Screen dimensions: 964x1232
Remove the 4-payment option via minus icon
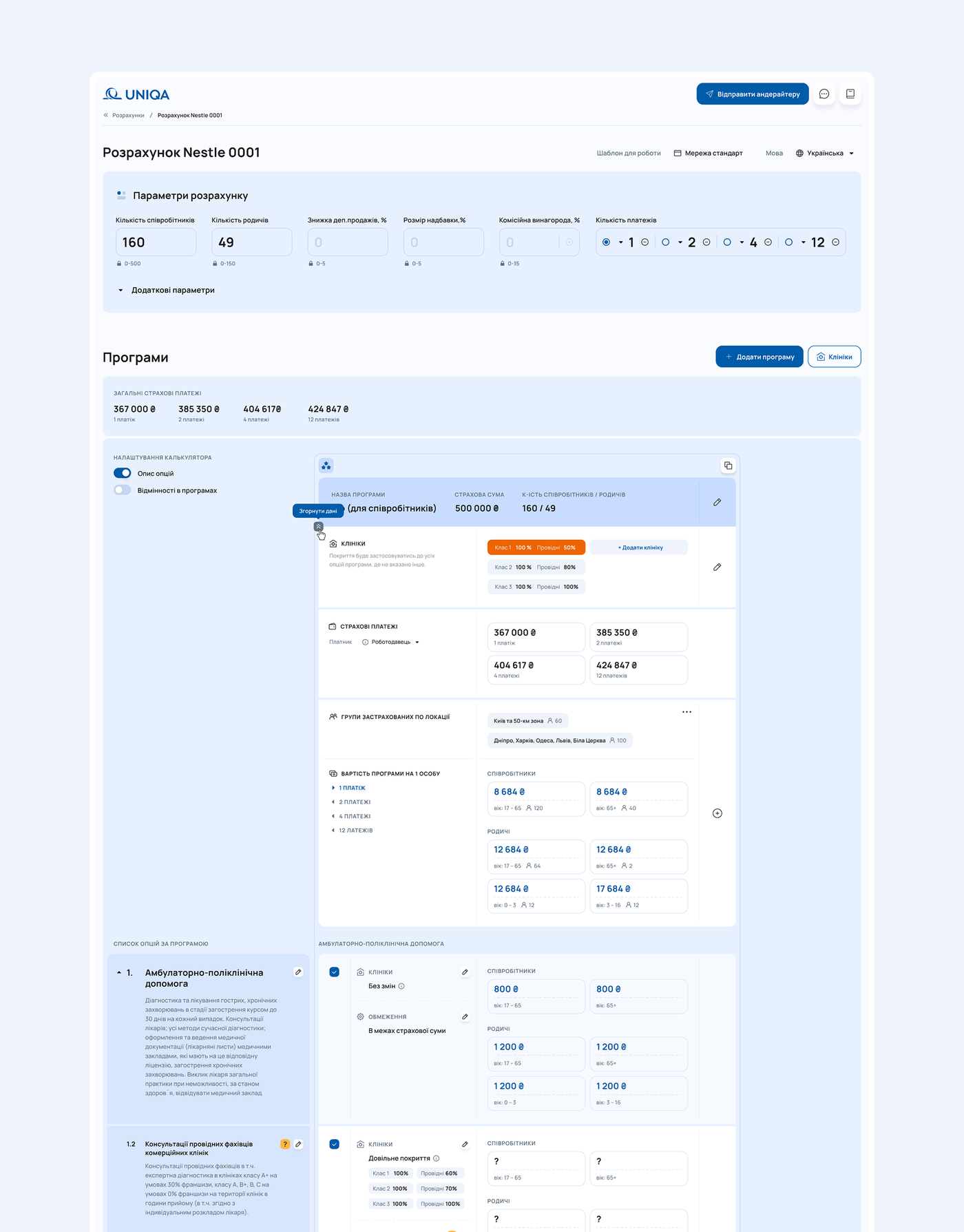768,242
